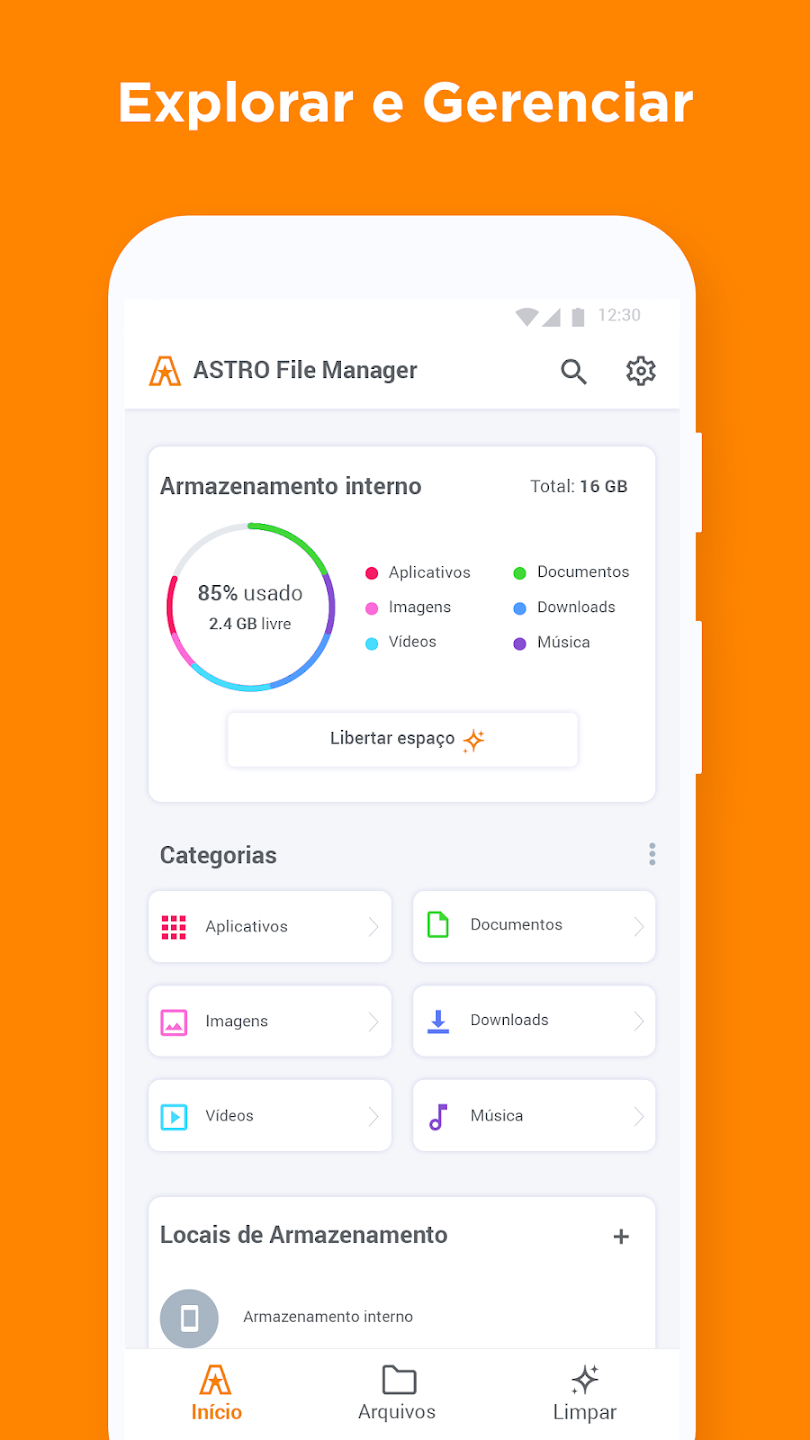Expand Música category chevron
This screenshot has height=1440, width=810.
point(639,1116)
